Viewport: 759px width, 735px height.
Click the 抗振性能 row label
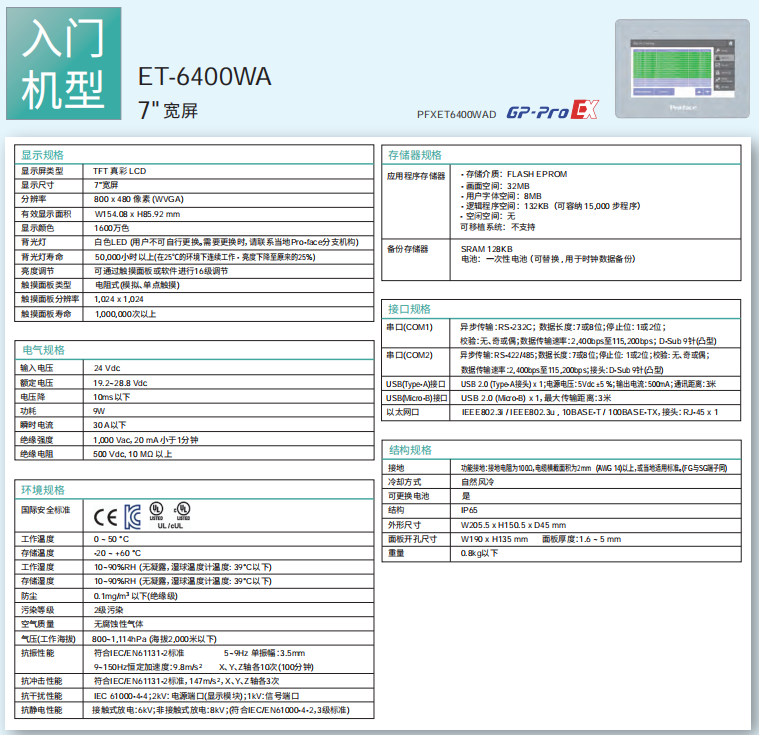pos(38,653)
